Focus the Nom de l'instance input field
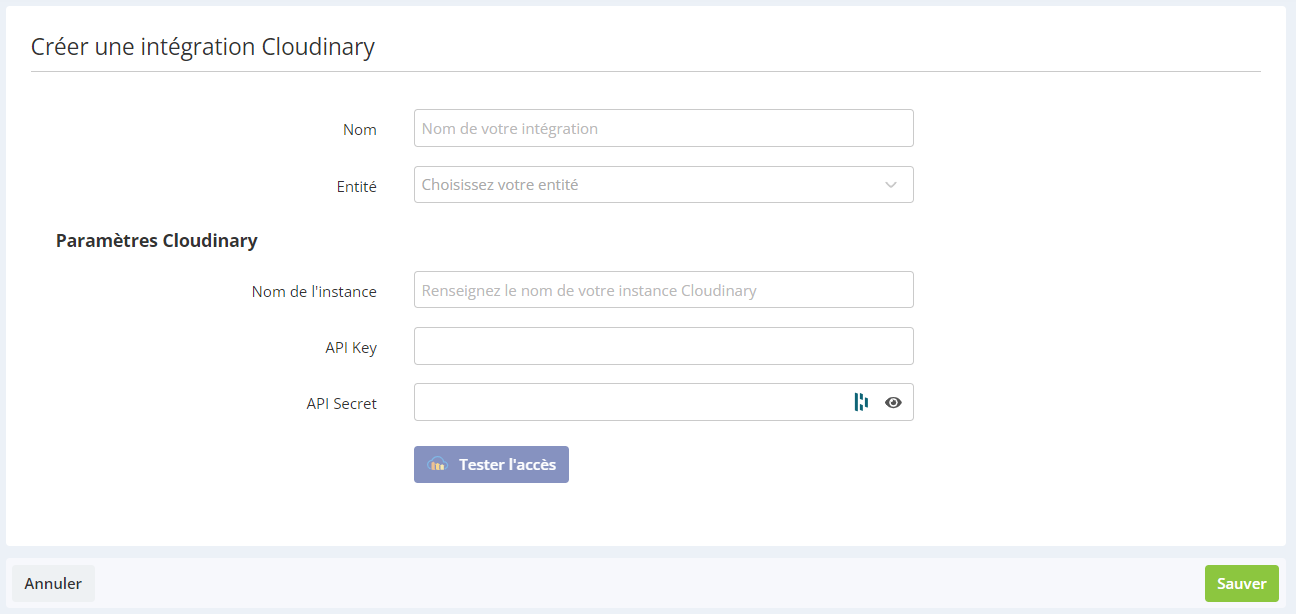1296x614 pixels. click(x=664, y=290)
